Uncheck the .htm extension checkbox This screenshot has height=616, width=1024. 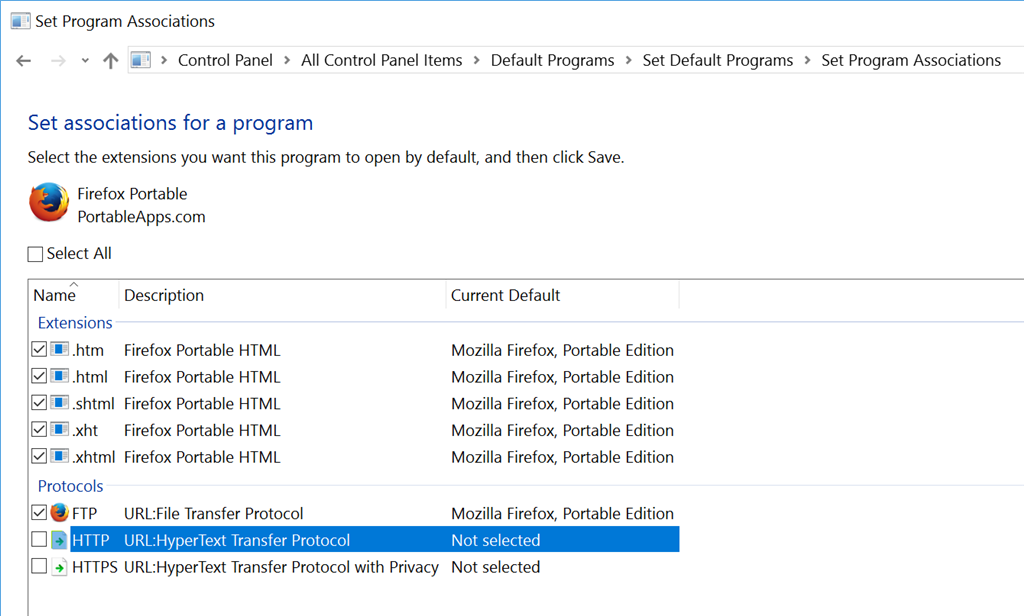coord(39,349)
